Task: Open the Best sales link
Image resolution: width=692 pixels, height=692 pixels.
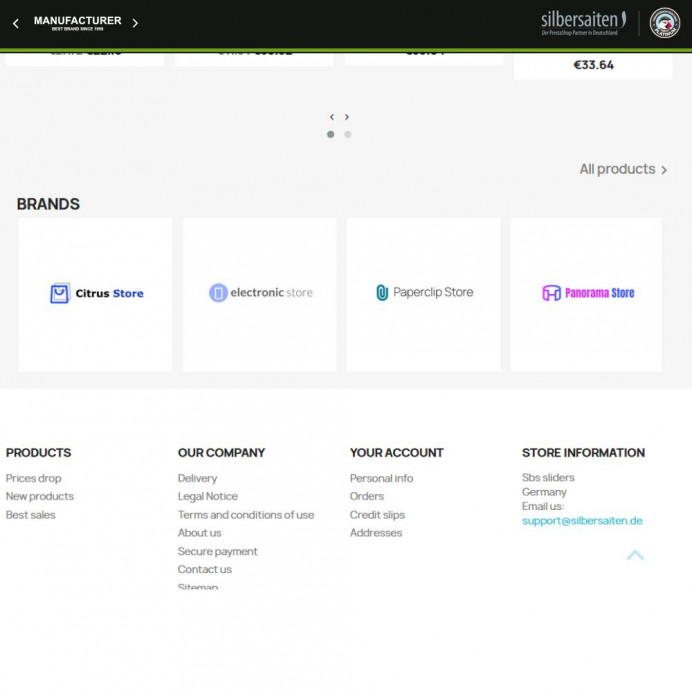Action: (x=30, y=515)
